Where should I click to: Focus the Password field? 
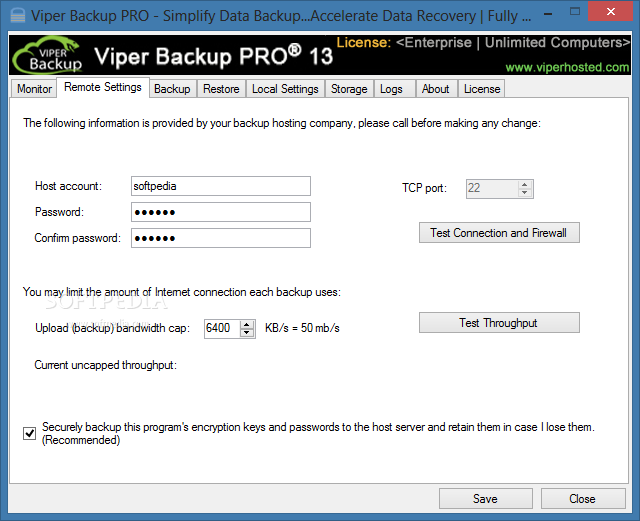tap(221, 212)
